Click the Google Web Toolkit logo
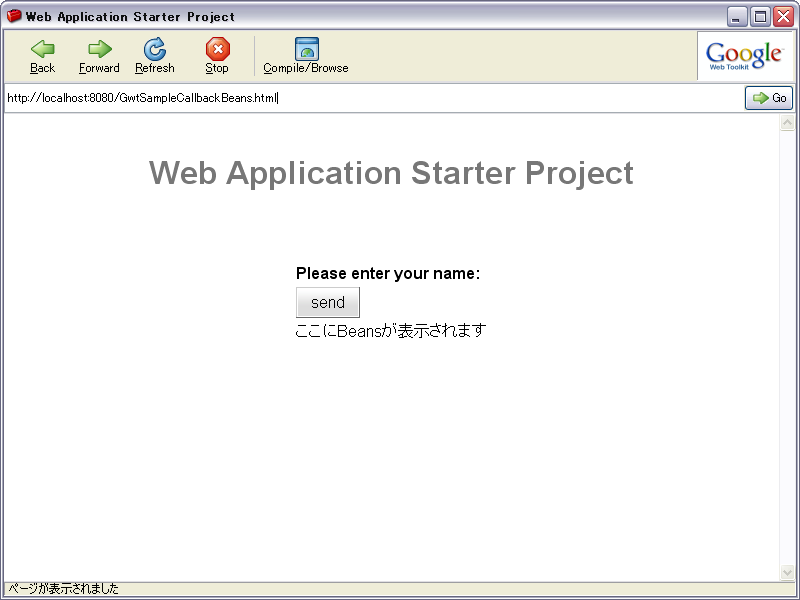 (743, 55)
